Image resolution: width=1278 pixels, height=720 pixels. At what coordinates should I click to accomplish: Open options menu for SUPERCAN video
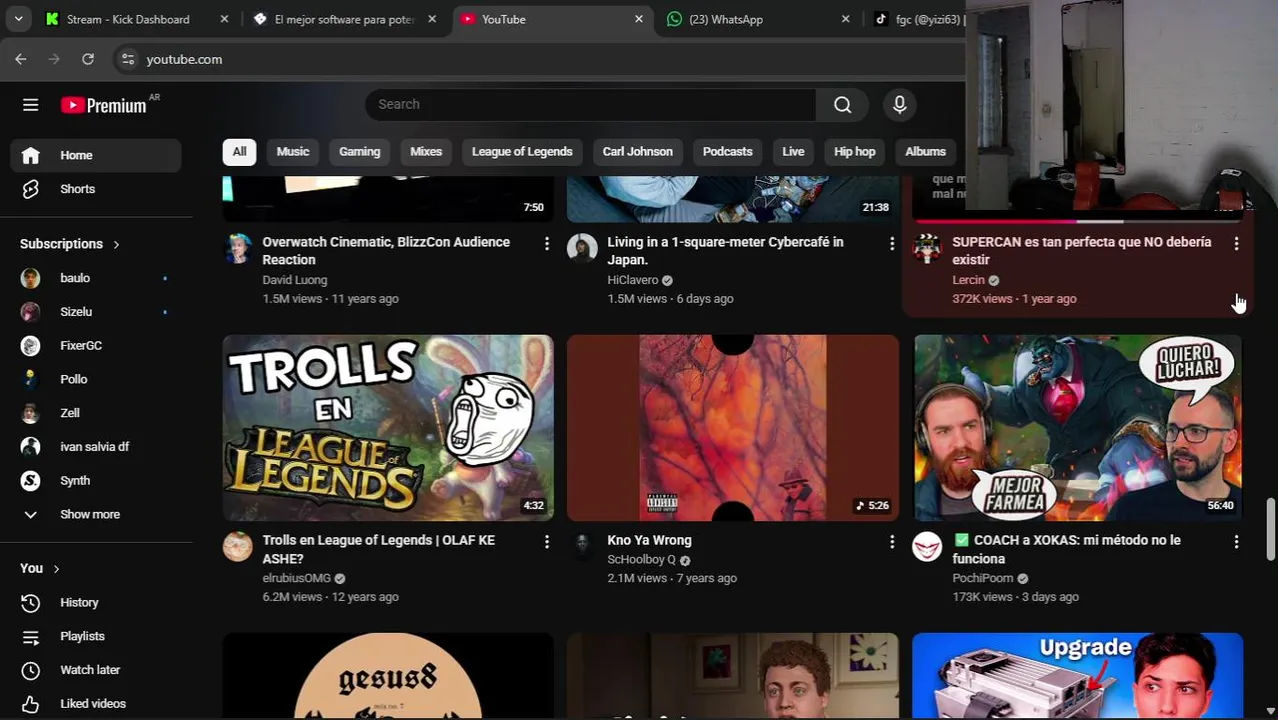click(1236, 243)
